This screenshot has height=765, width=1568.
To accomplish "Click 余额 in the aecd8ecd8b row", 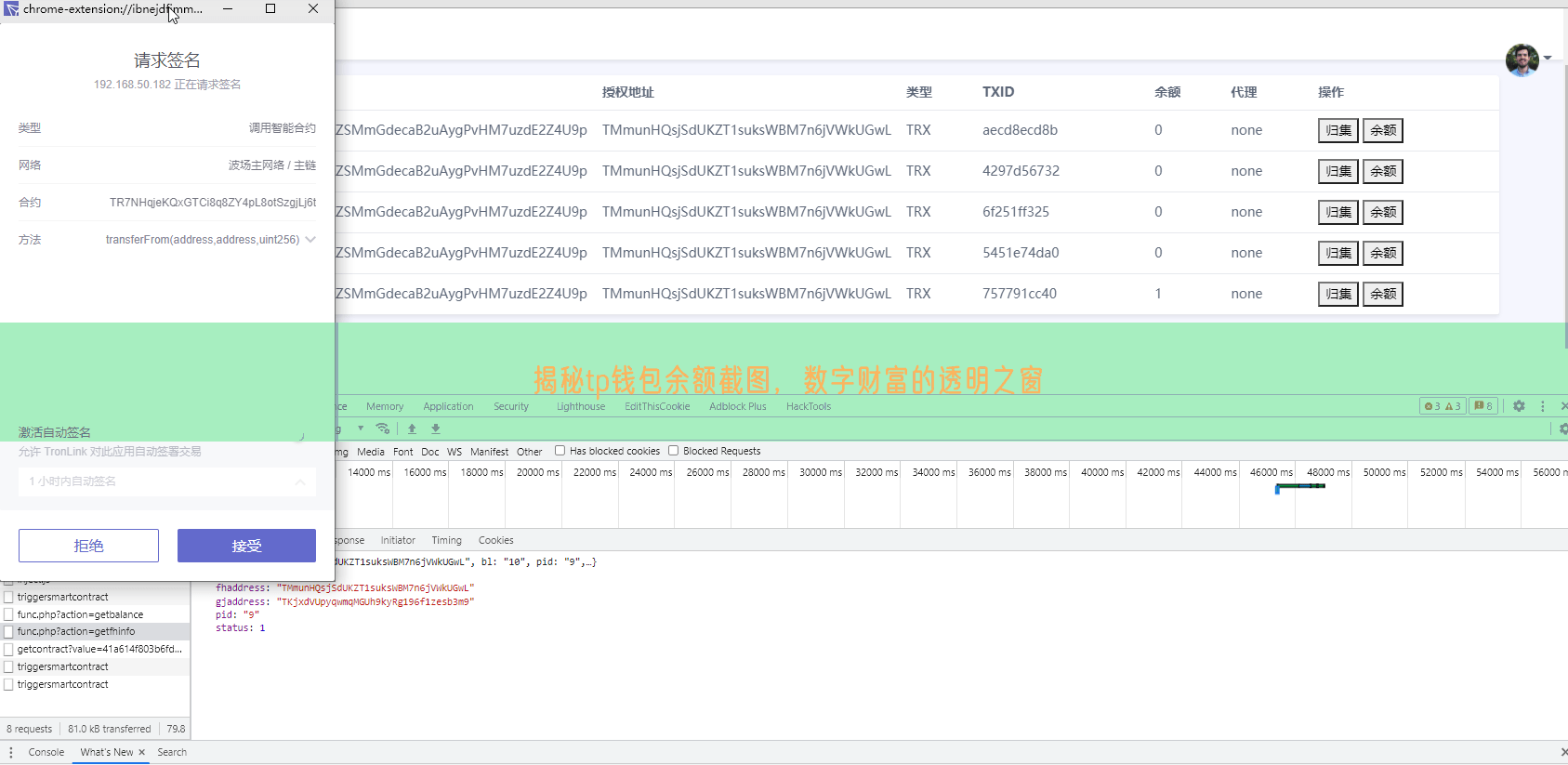I will [x=1383, y=130].
